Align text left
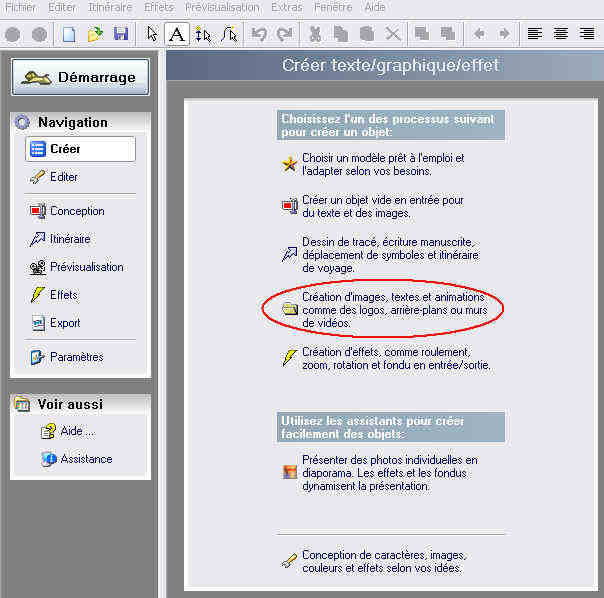Viewport: 604px width, 598px height. (535, 34)
